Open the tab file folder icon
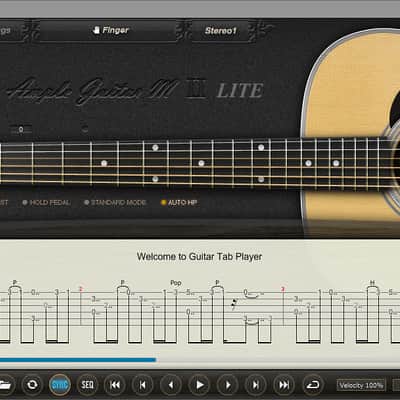Image resolution: width=400 pixels, height=400 pixels. 5,385
